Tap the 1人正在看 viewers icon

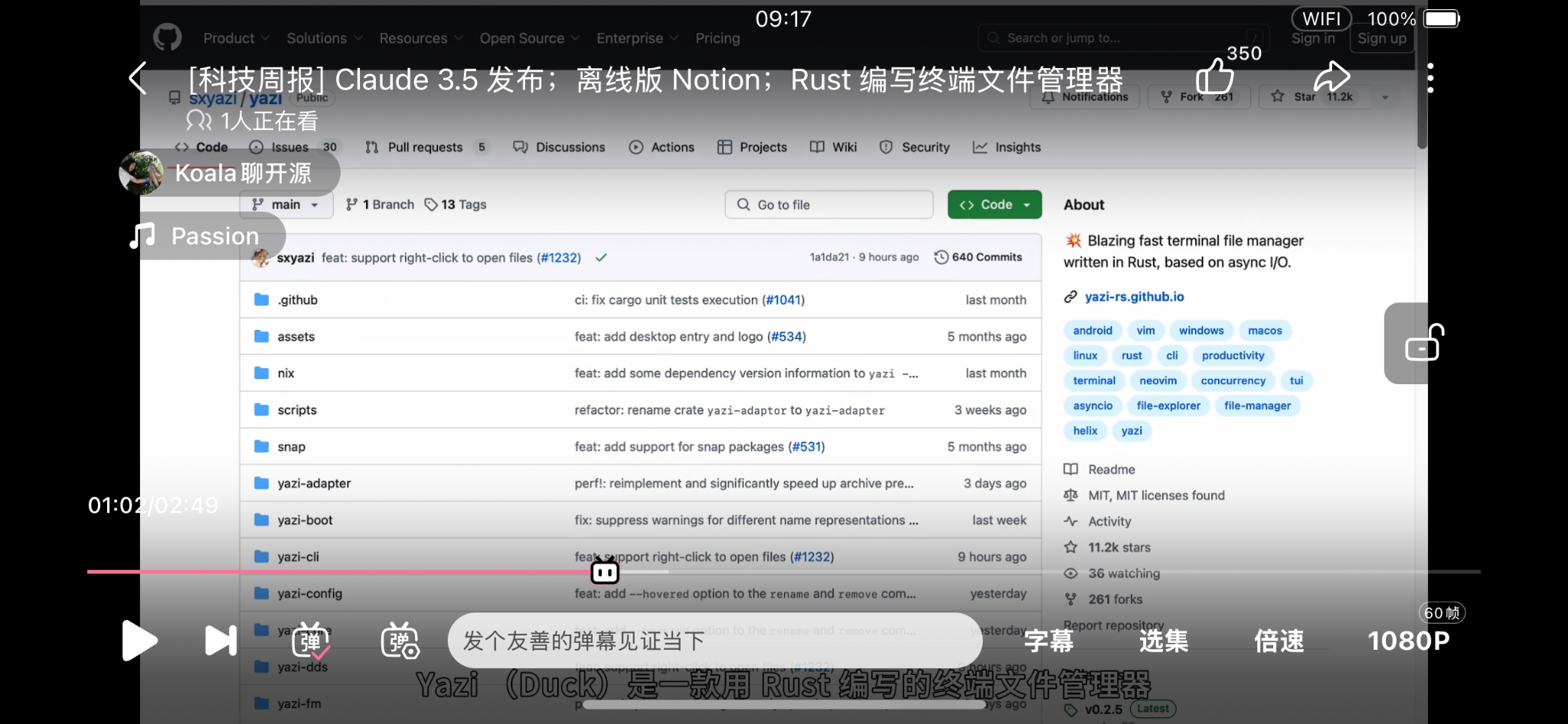point(199,121)
